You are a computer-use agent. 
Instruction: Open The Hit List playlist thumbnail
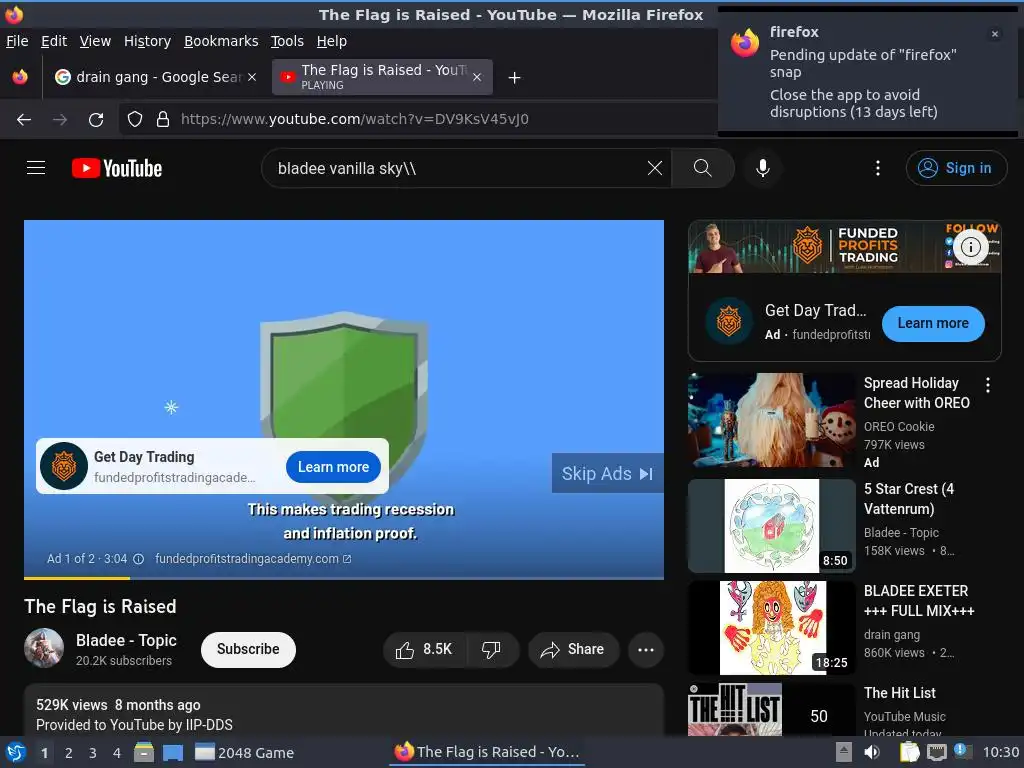[771, 710]
